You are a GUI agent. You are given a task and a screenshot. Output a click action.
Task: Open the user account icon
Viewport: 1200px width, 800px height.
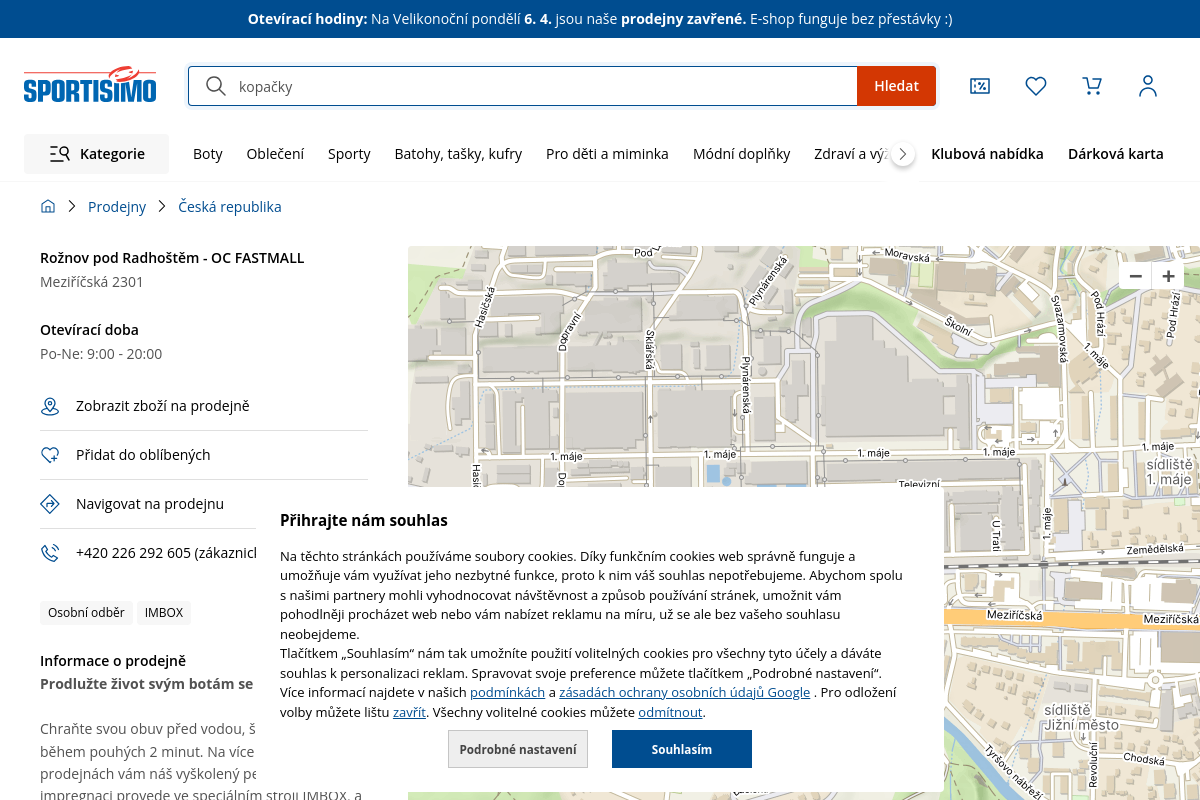[x=1148, y=86]
